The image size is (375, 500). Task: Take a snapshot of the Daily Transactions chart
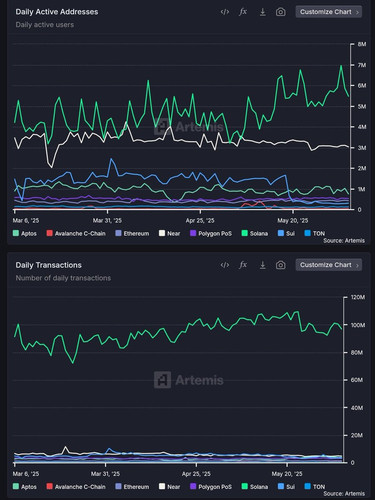pyautogui.click(x=281, y=265)
